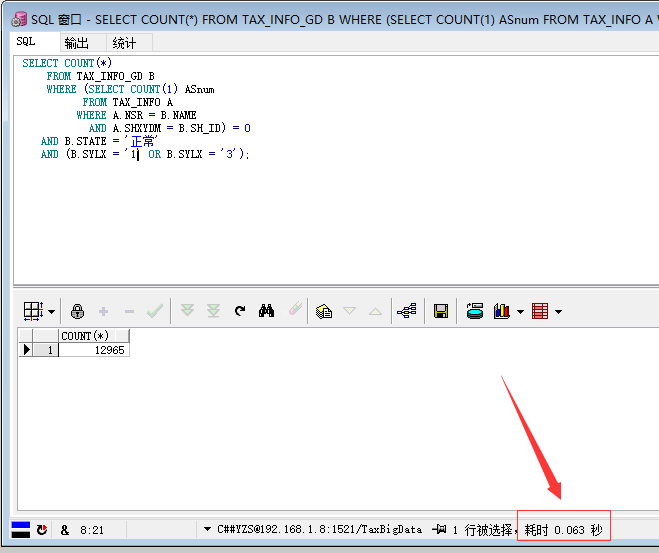659x553 pixels.
Task: Click the fetch last page icon
Action: coord(214,311)
